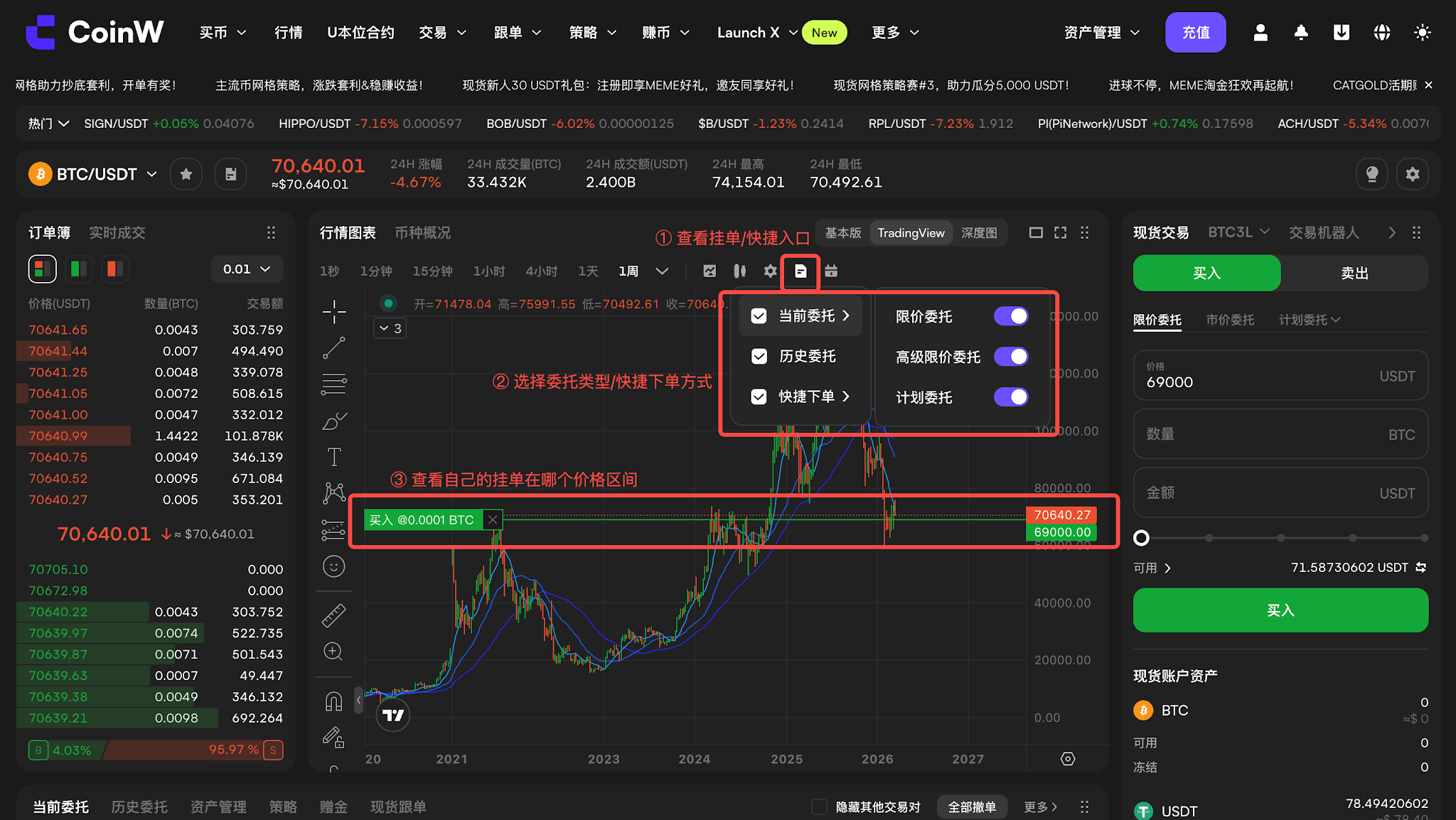Switch the available-balance currency swap icon
The height and width of the screenshot is (820, 1456).
coord(1420,568)
